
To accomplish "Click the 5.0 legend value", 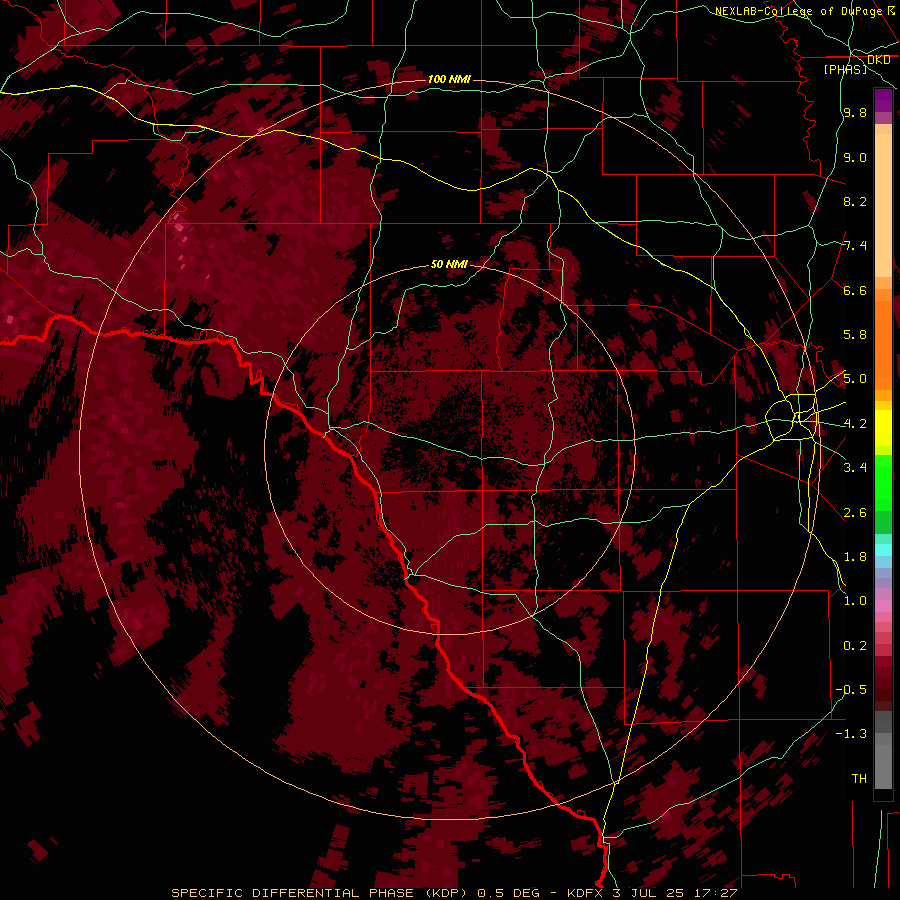I will coord(855,379).
